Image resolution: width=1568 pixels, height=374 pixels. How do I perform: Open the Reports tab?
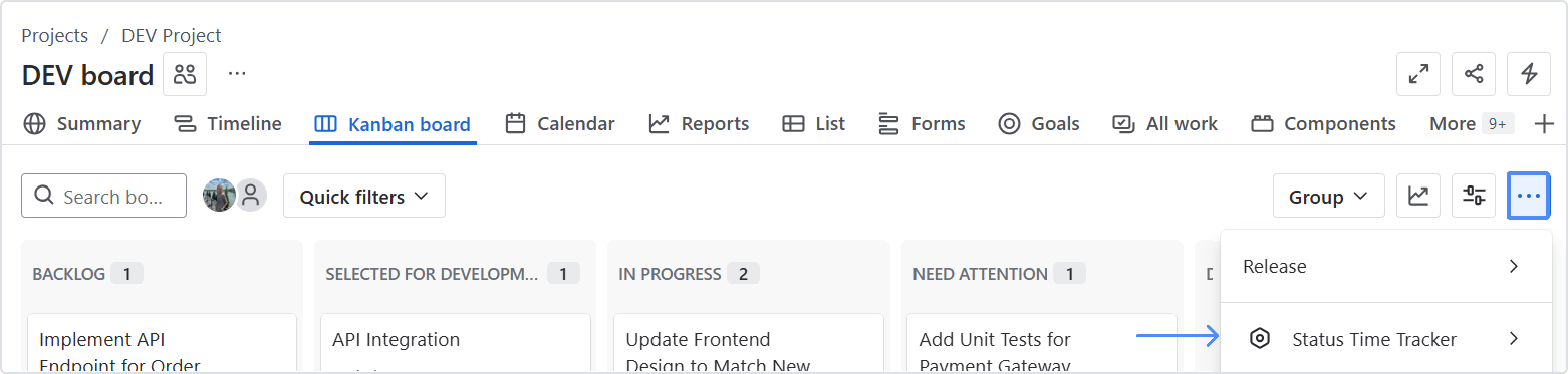click(699, 124)
